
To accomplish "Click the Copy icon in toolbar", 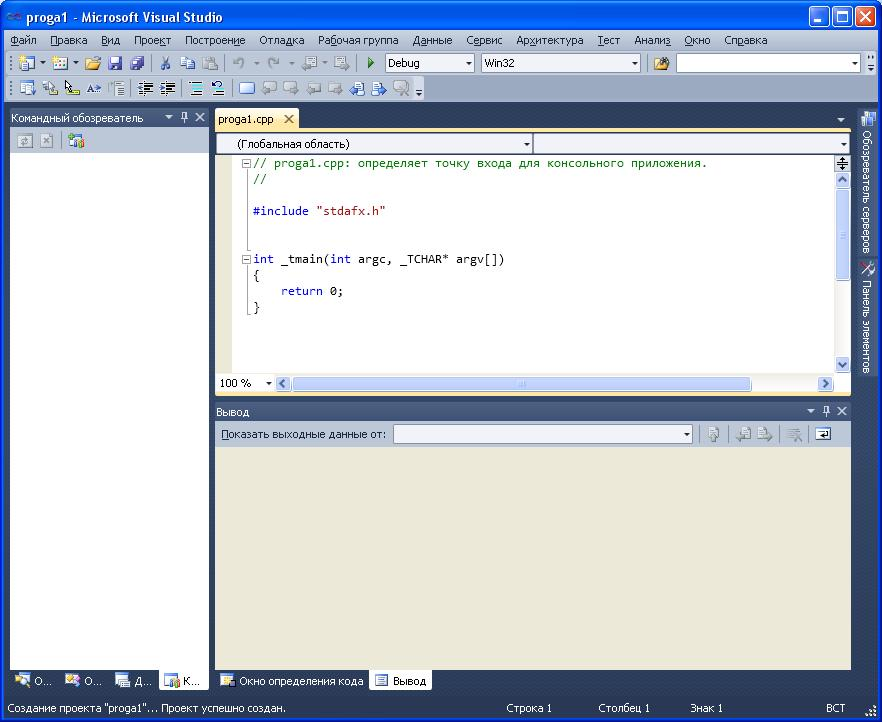I will pyautogui.click(x=187, y=63).
